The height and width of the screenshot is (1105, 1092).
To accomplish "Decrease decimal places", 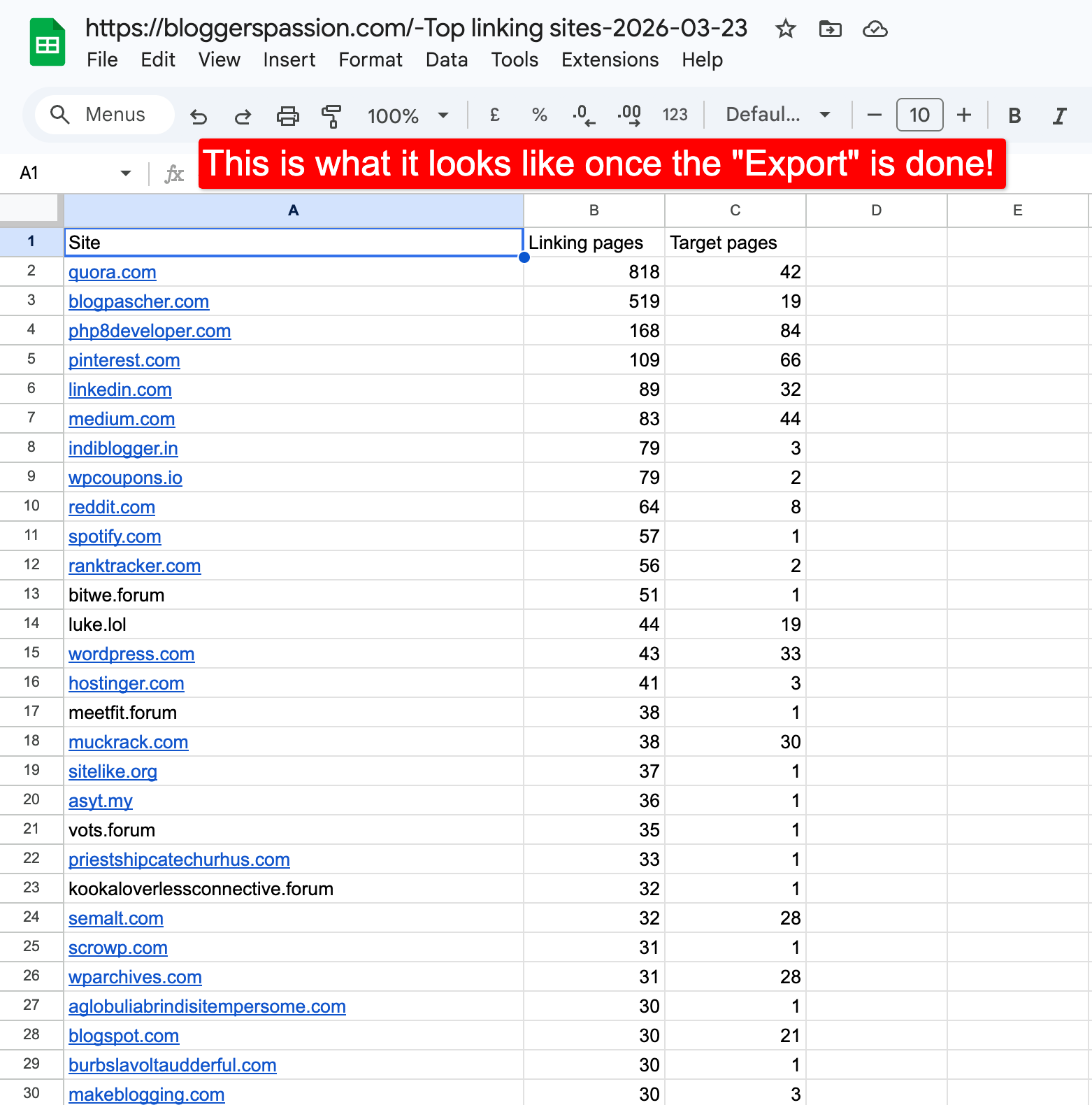I will pyautogui.click(x=584, y=115).
